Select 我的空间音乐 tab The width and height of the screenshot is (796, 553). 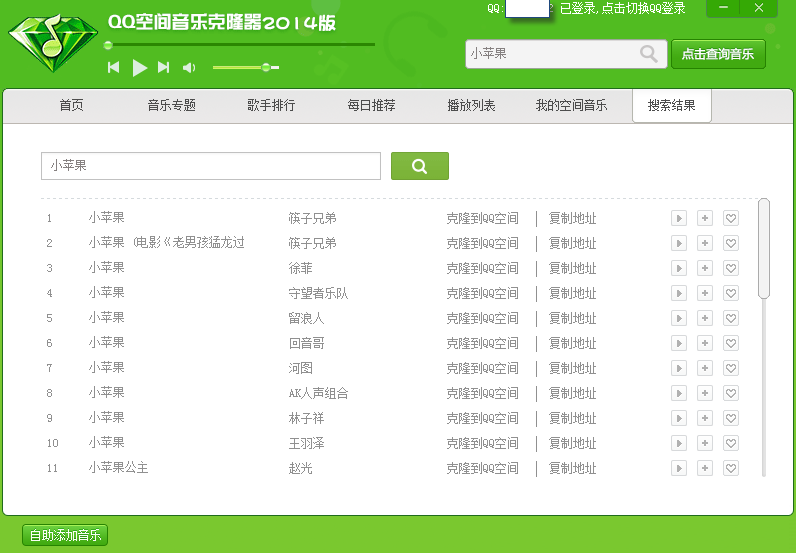click(x=572, y=106)
